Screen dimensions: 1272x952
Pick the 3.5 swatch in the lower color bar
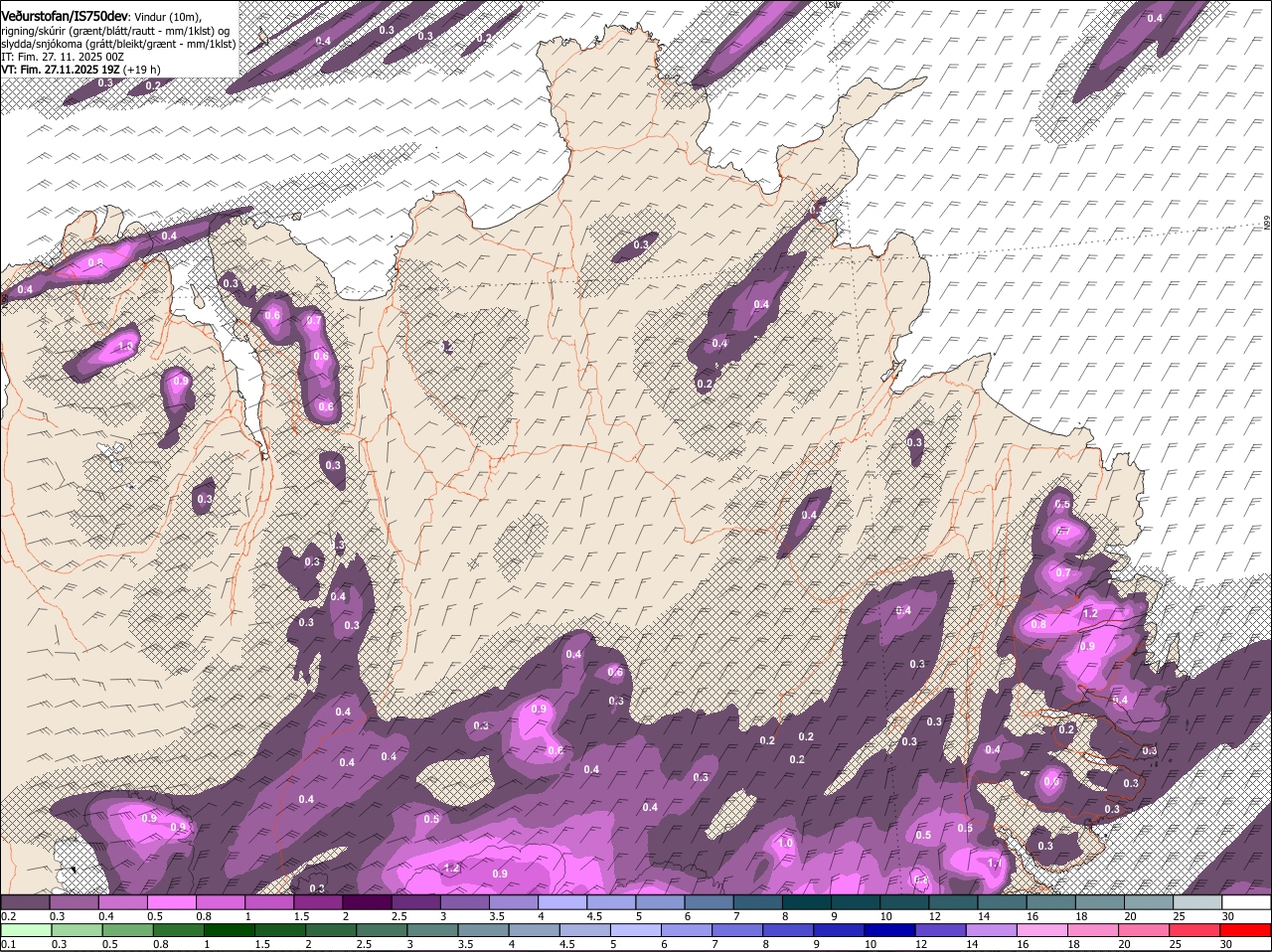click(483, 930)
